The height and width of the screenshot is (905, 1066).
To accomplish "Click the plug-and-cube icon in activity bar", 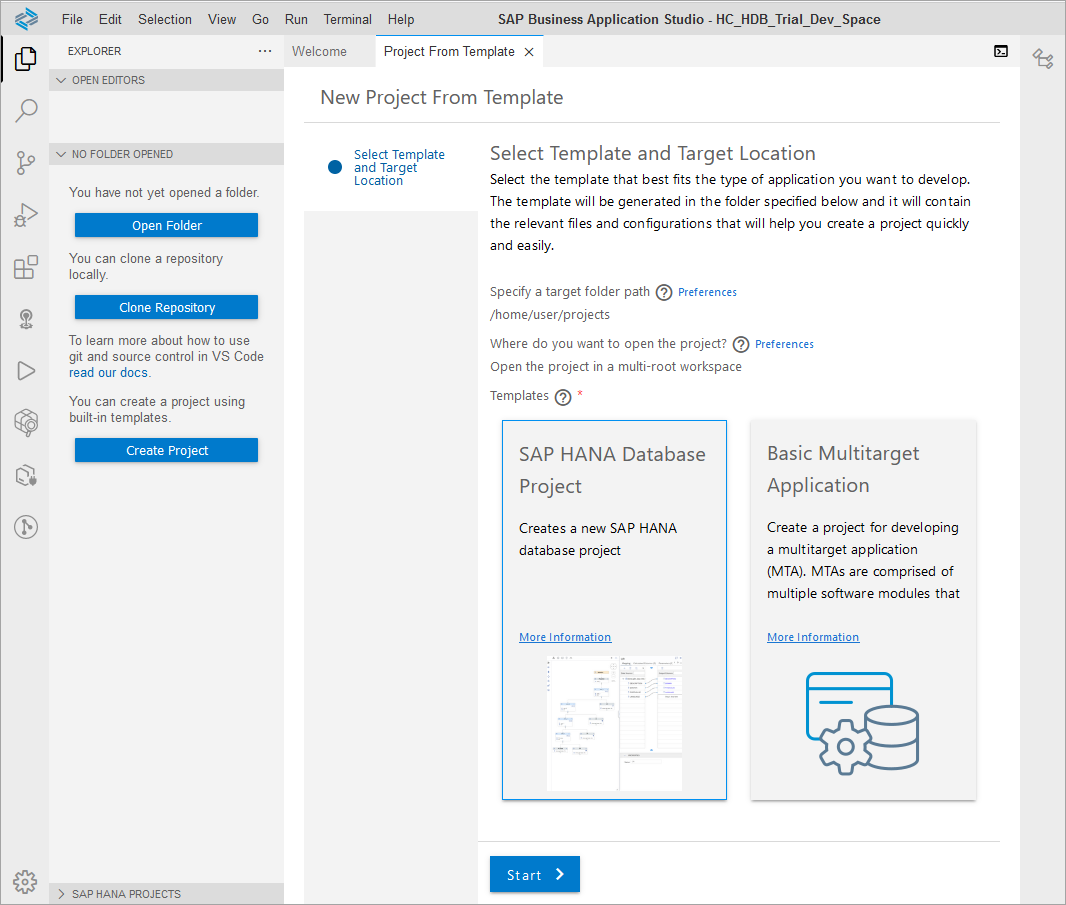I will [26, 475].
